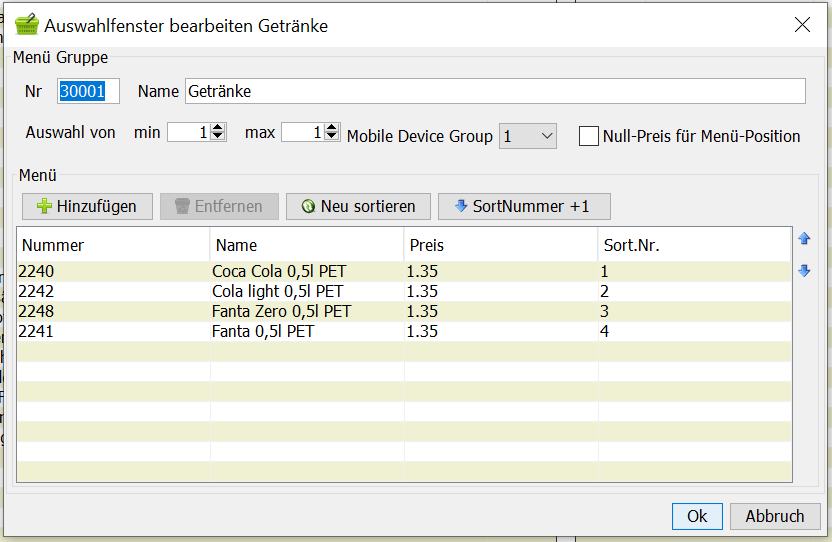Sort table by Nummer column header

coord(113,245)
